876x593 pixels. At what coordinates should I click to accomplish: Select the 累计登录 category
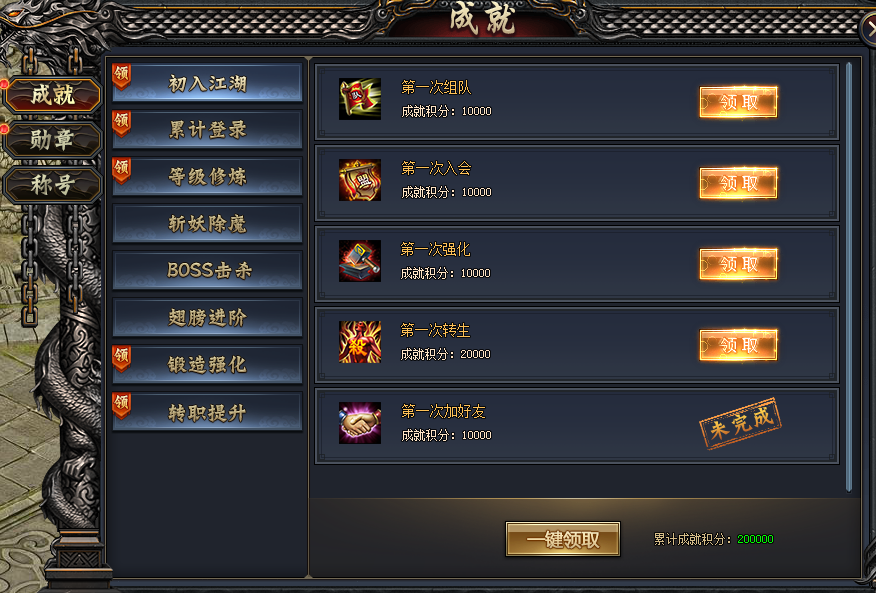pyautogui.click(x=207, y=130)
